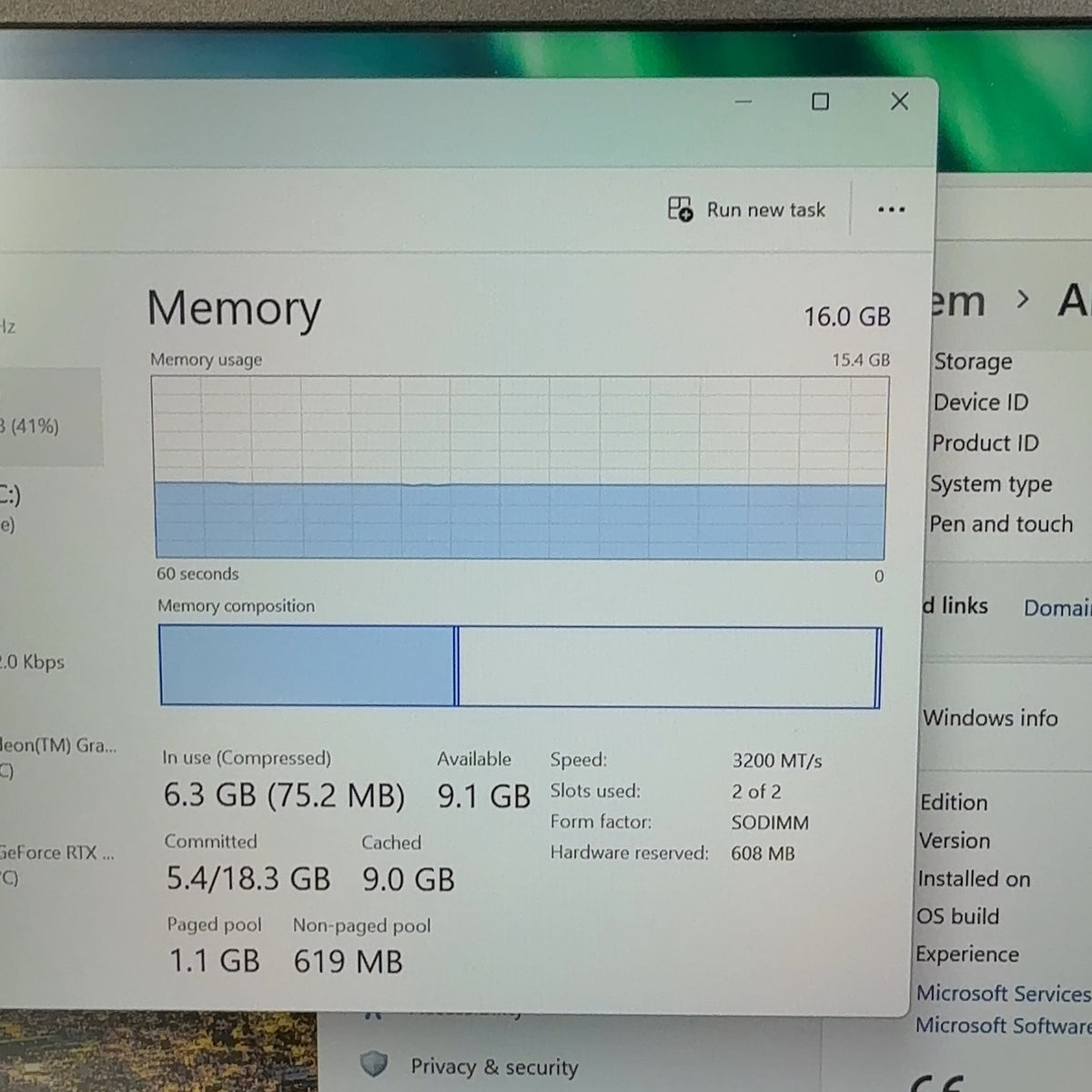This screenshot has height=1092, width=1092.
Task: Select the Radeon(TM) Graphics GPU entry
Action: tap(58, 757)
